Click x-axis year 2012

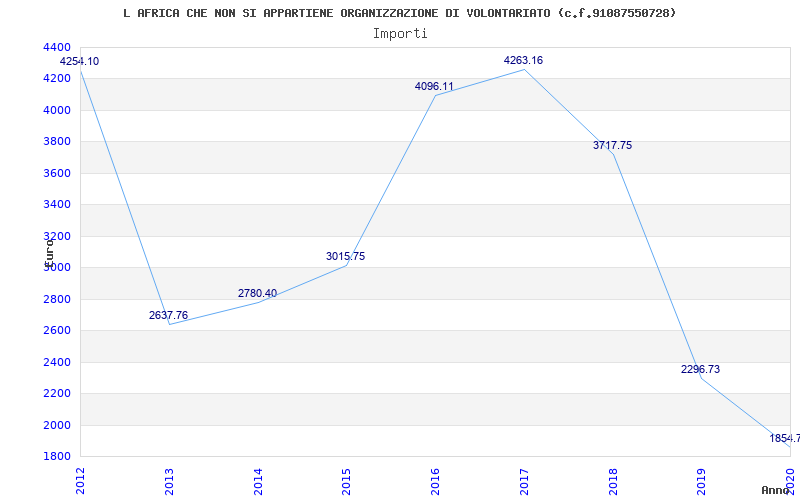(80, 481)
